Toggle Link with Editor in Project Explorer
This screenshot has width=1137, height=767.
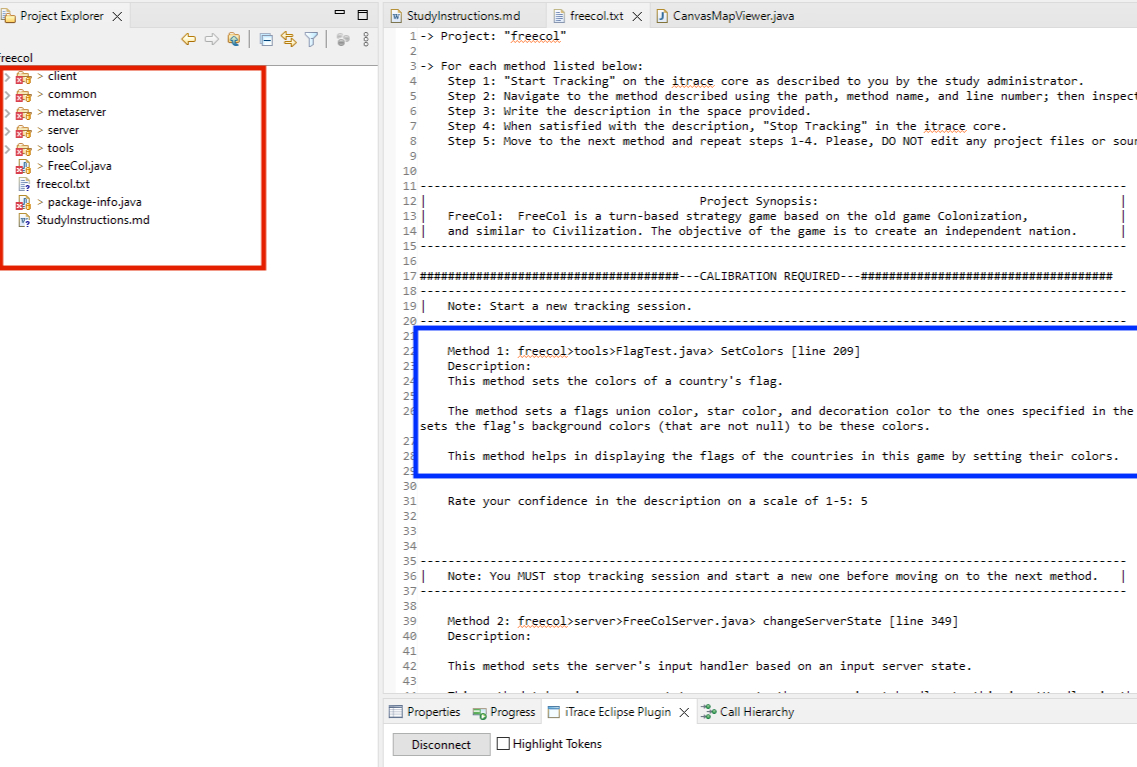(x=289, y=39)
